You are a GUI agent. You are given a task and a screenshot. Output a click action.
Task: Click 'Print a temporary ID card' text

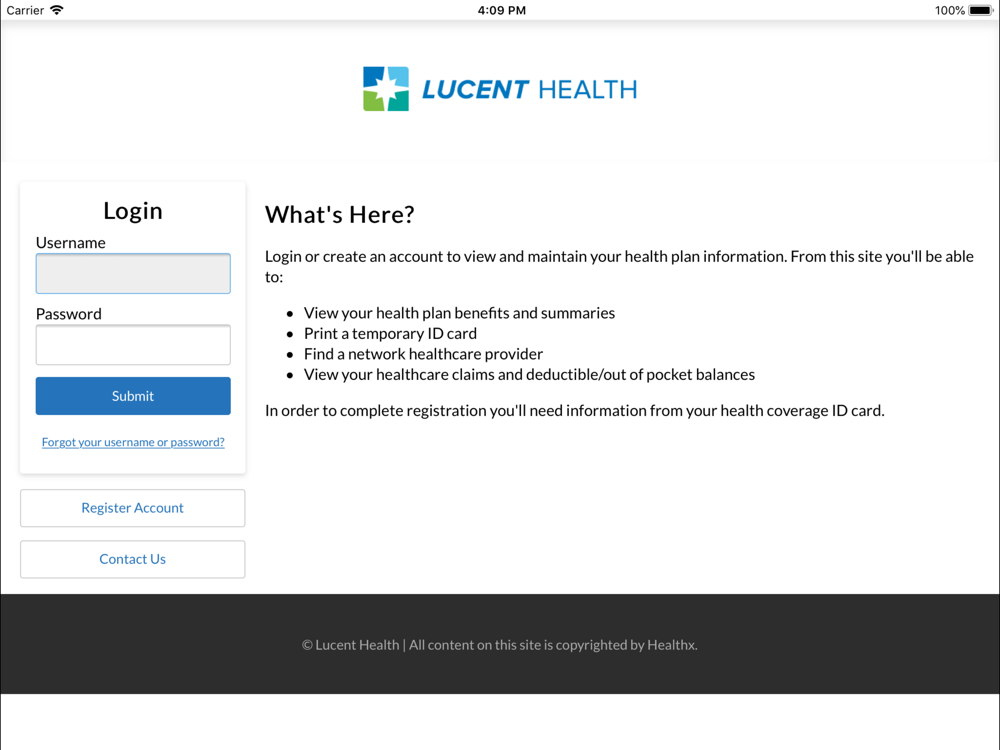pyautogui.click(x=390, y=334)
